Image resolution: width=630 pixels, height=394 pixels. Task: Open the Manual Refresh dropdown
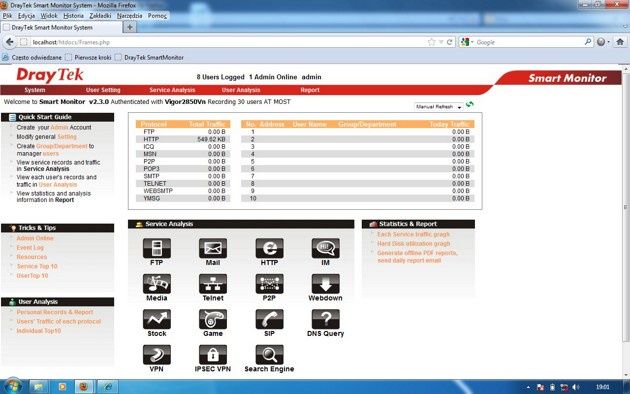pyautogui.click(x=438, y=107)
